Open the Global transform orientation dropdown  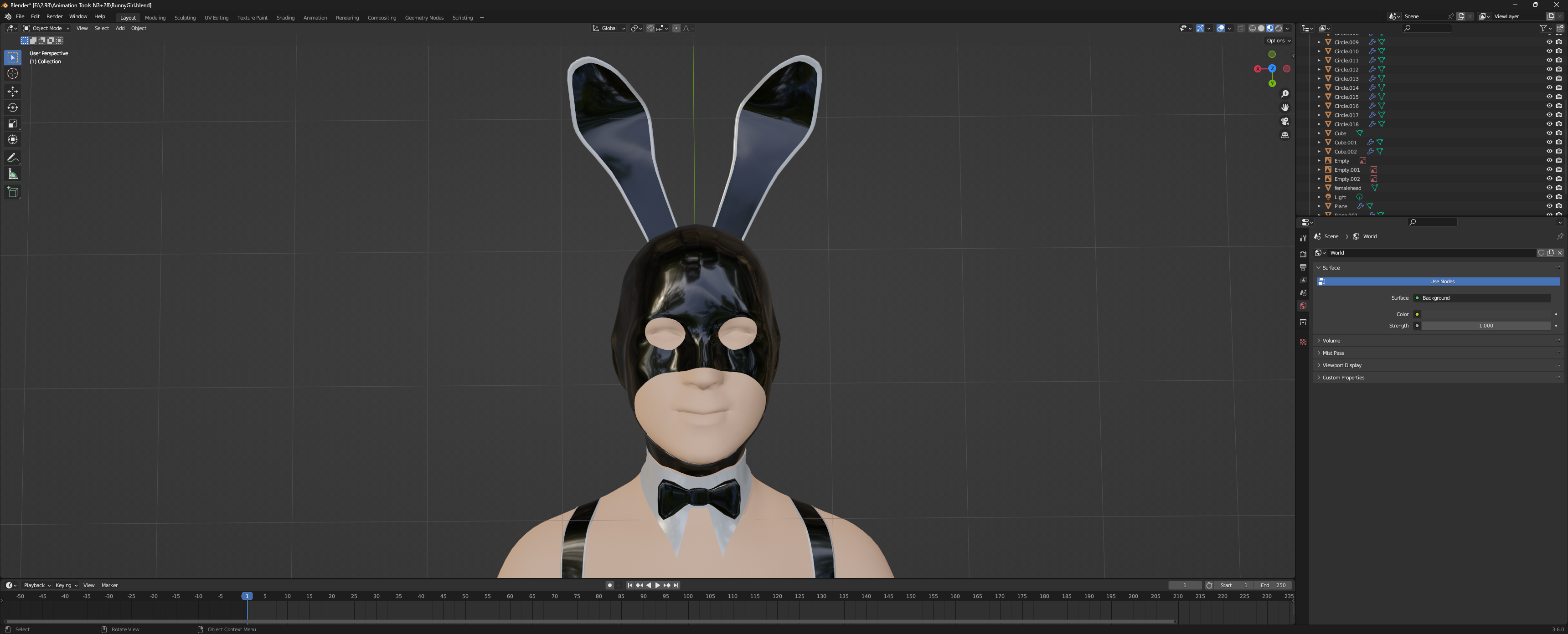[x=609, y=29]
